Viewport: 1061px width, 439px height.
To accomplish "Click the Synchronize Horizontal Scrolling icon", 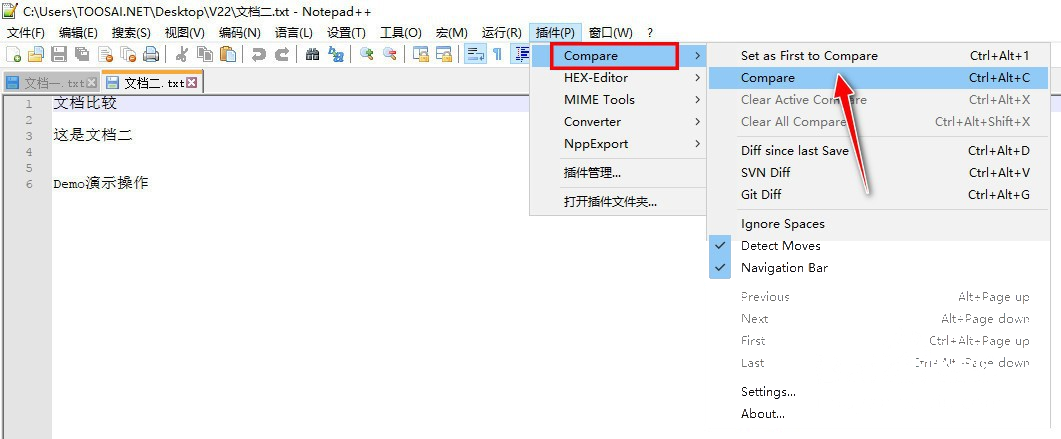I will click(x=444, y=54).
